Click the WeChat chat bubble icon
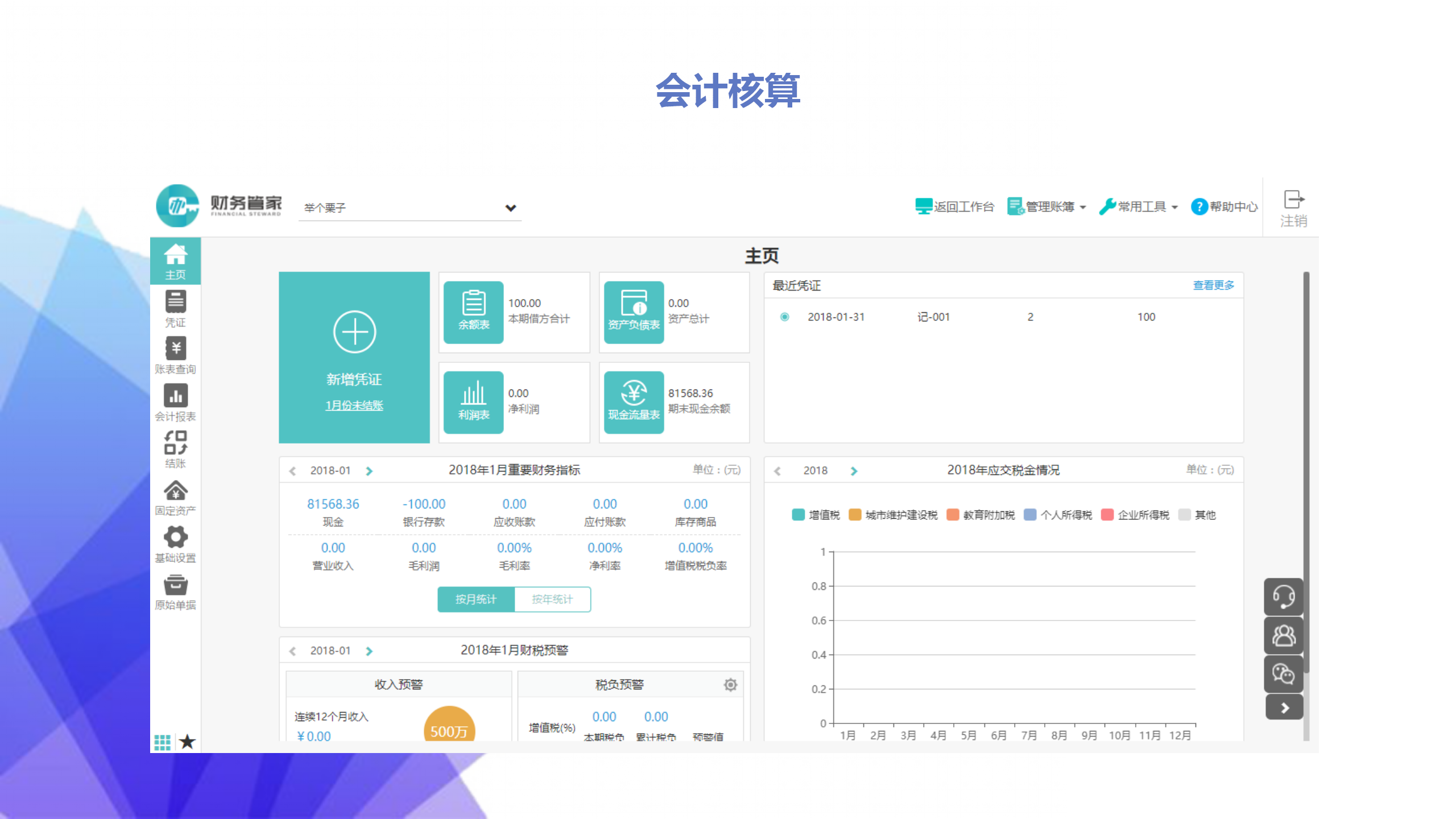Image resolution: width=1456 pixels, height=819 pixels. (1284, 673)
